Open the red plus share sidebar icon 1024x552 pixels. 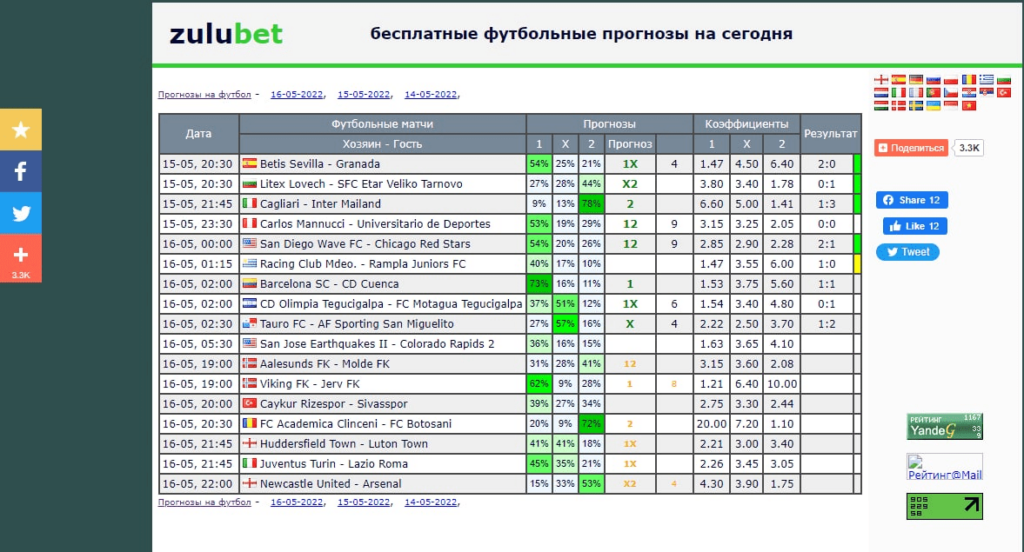pos(21,259)
